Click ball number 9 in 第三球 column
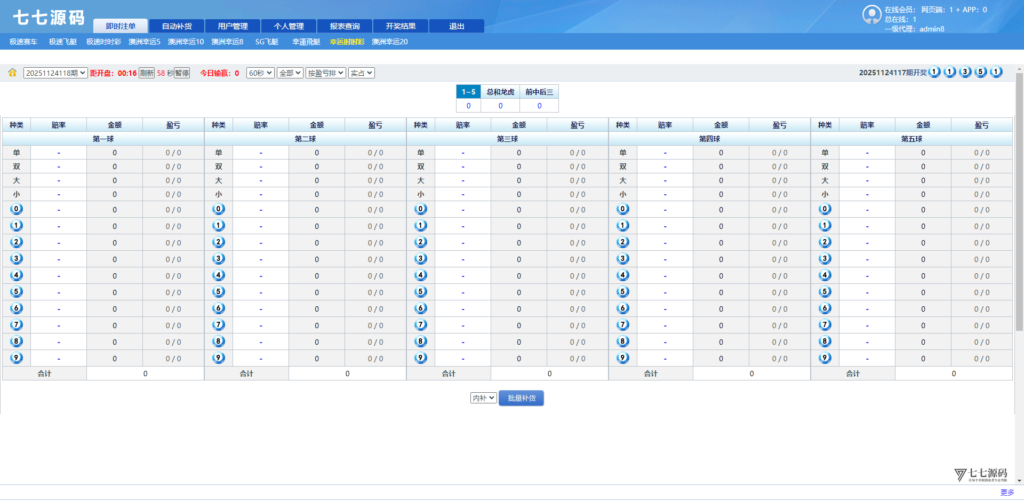Image resolution: width=1024 pixels, height=500 pixels. click(420, 358)
